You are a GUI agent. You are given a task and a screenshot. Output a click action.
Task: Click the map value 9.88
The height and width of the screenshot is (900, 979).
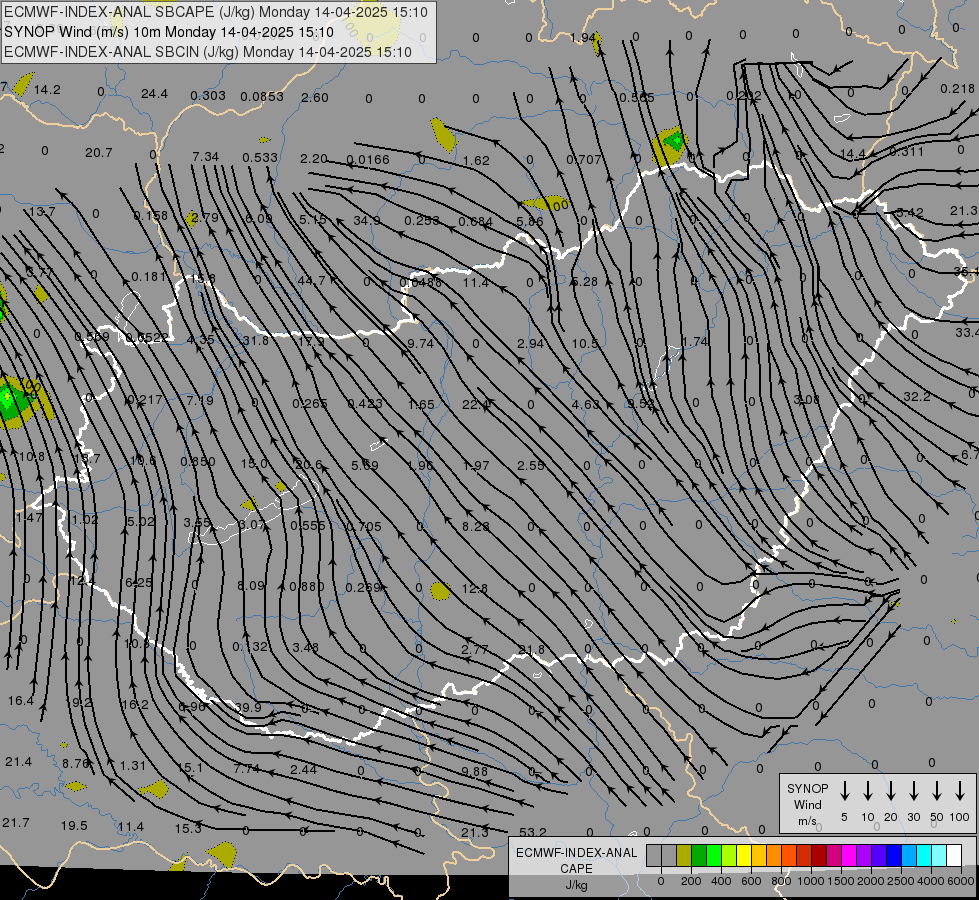pos(475,771)
